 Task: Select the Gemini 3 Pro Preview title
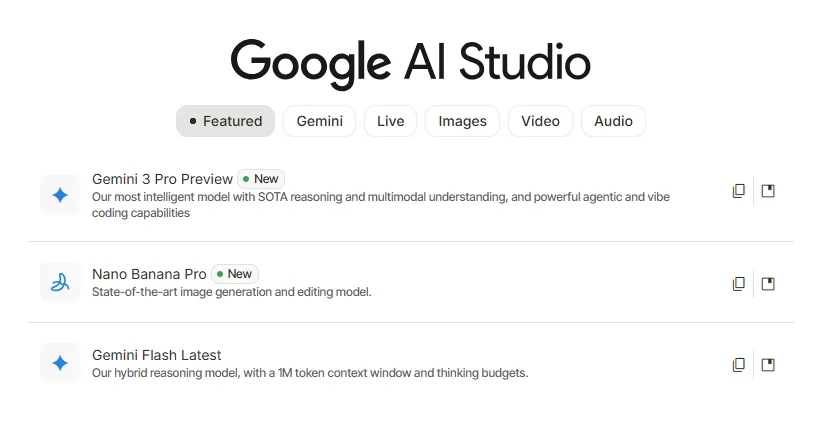[x=162, y=179]
